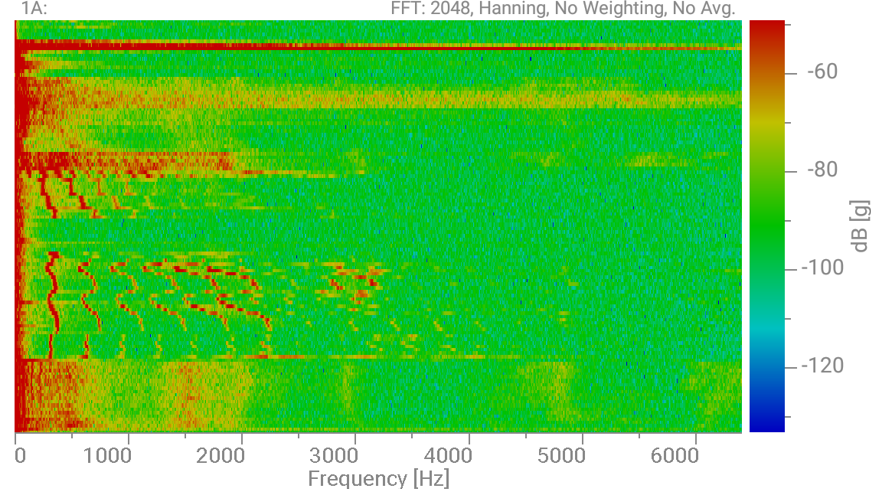
Task: Select the -100 dB color scale tick
Action: point(820,268)
